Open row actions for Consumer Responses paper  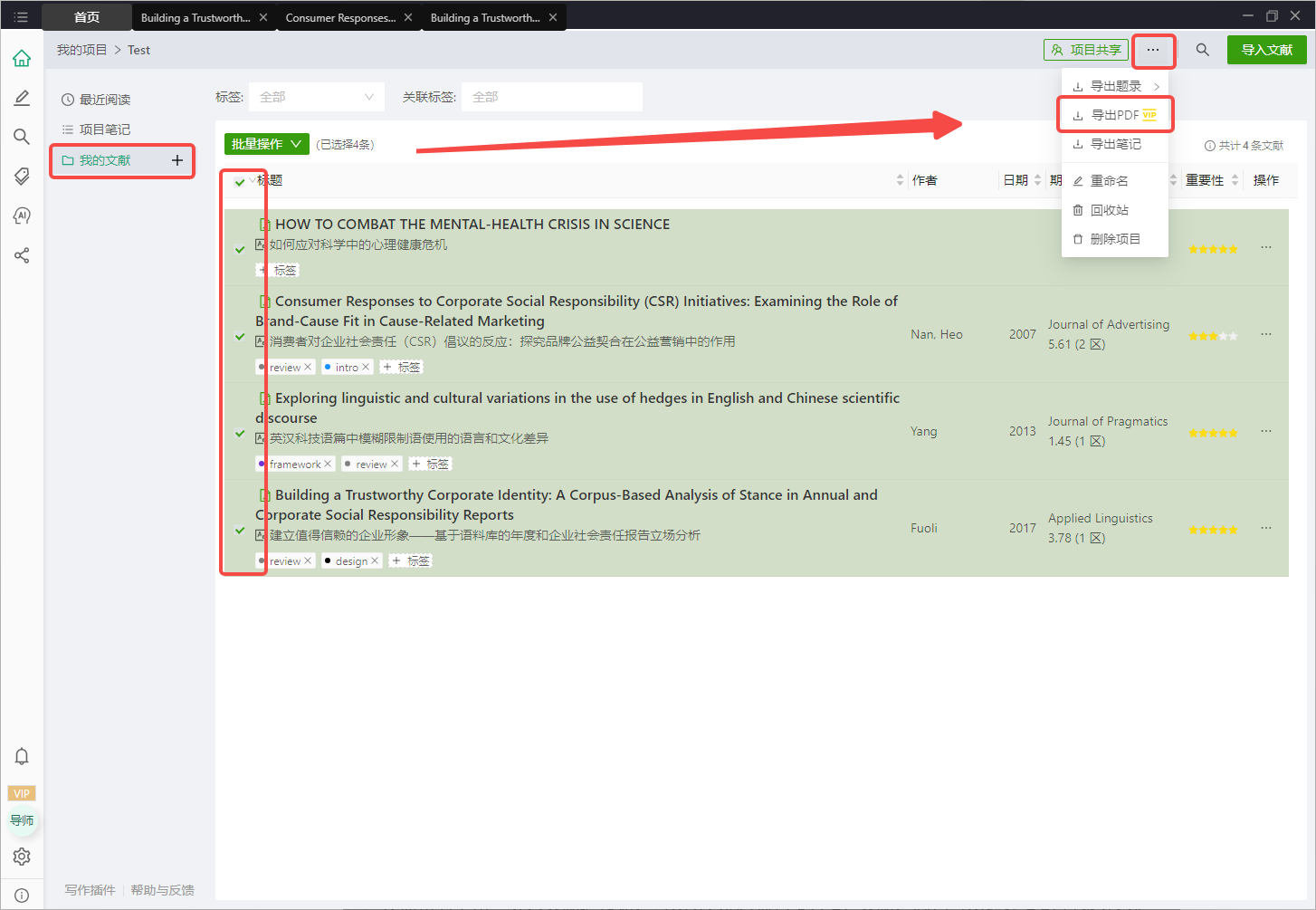click(x=1266, y=334)
